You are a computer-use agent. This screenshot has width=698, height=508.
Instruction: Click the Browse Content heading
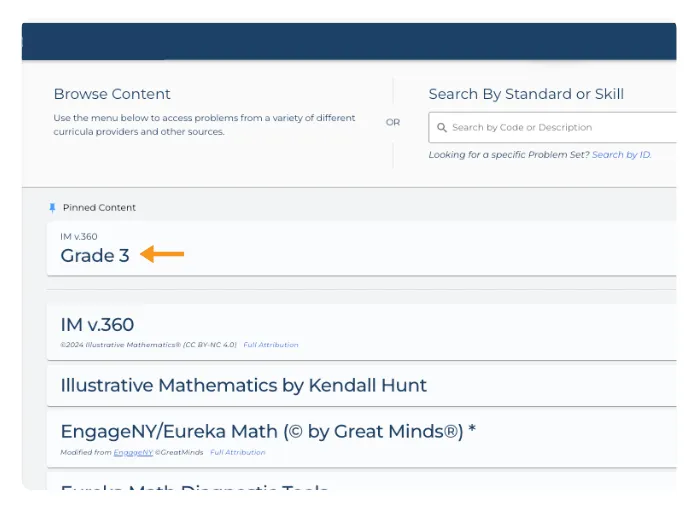[112, 94]
